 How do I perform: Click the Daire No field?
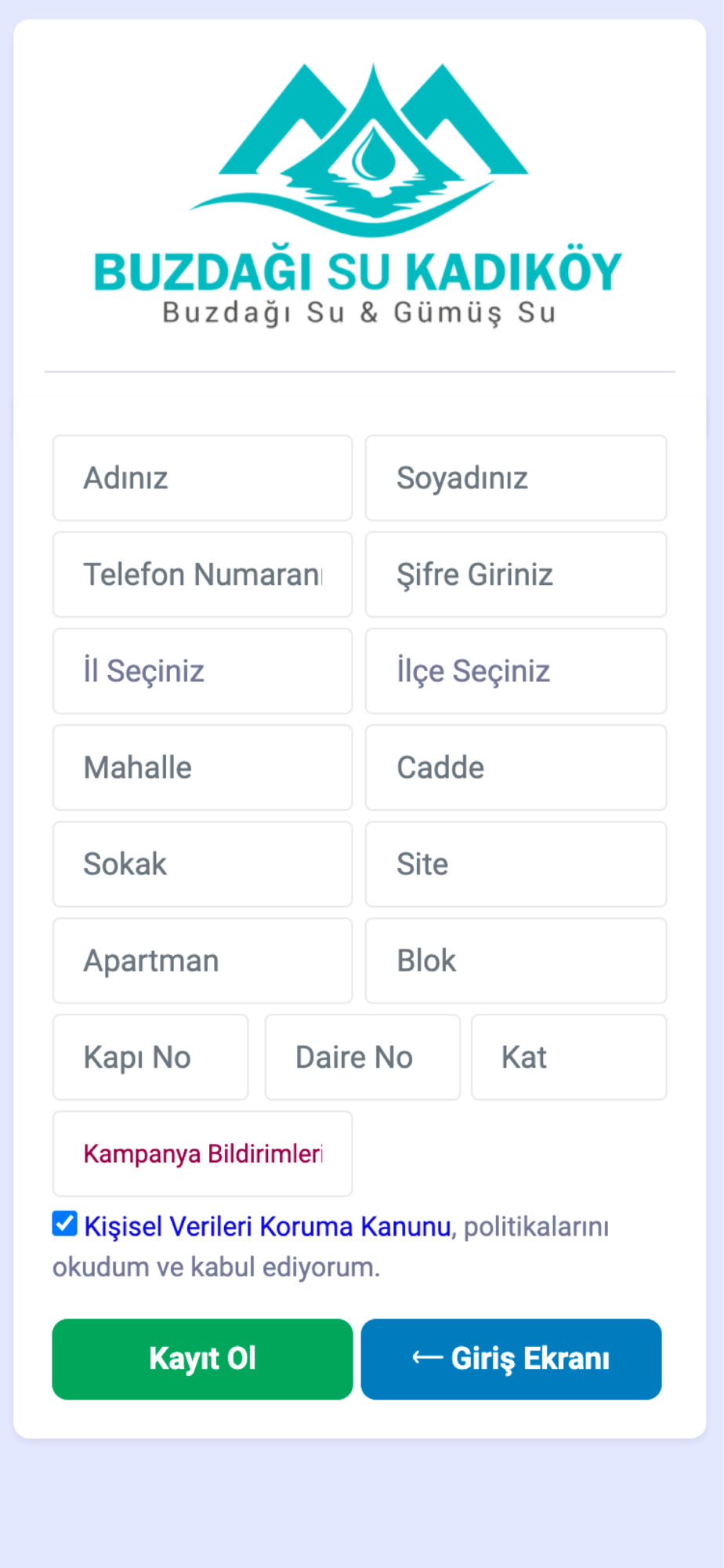point(362,1058)
